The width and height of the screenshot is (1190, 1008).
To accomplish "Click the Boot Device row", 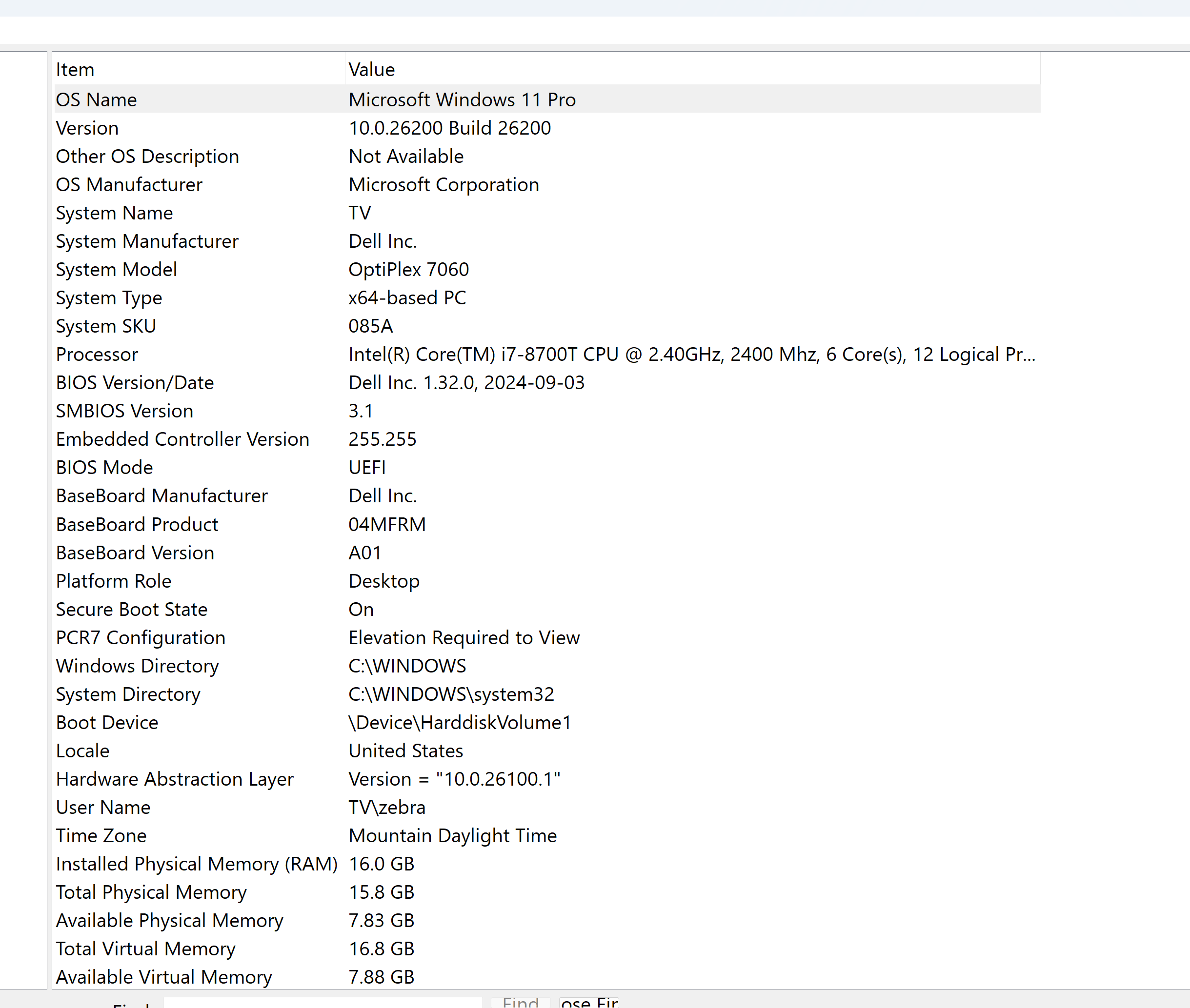I will click(547, 722).
